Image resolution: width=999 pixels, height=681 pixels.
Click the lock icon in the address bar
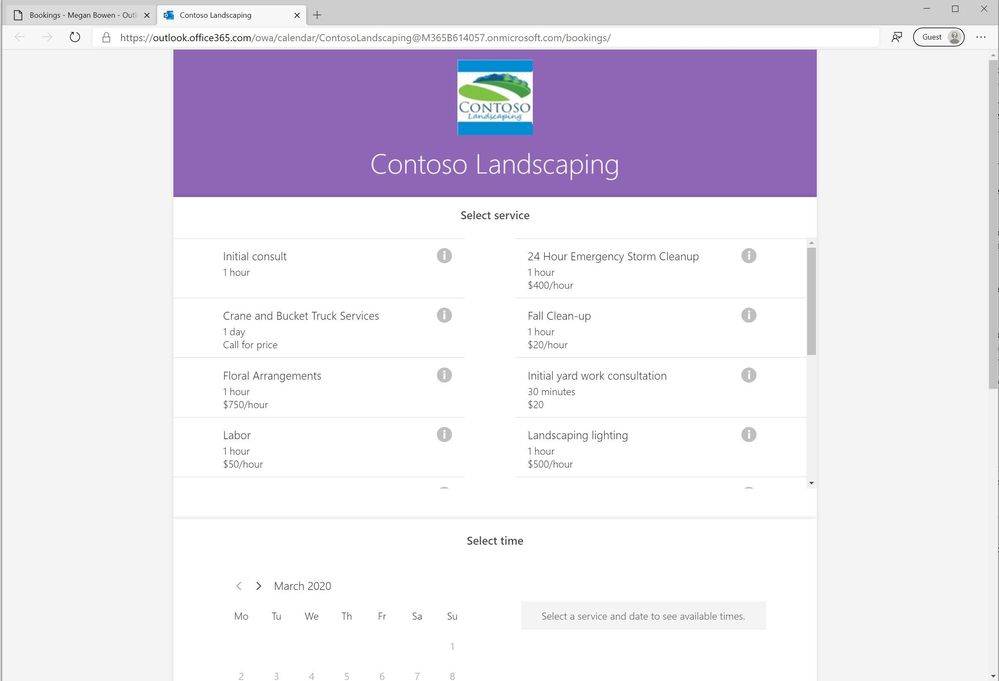pos(106,38)
